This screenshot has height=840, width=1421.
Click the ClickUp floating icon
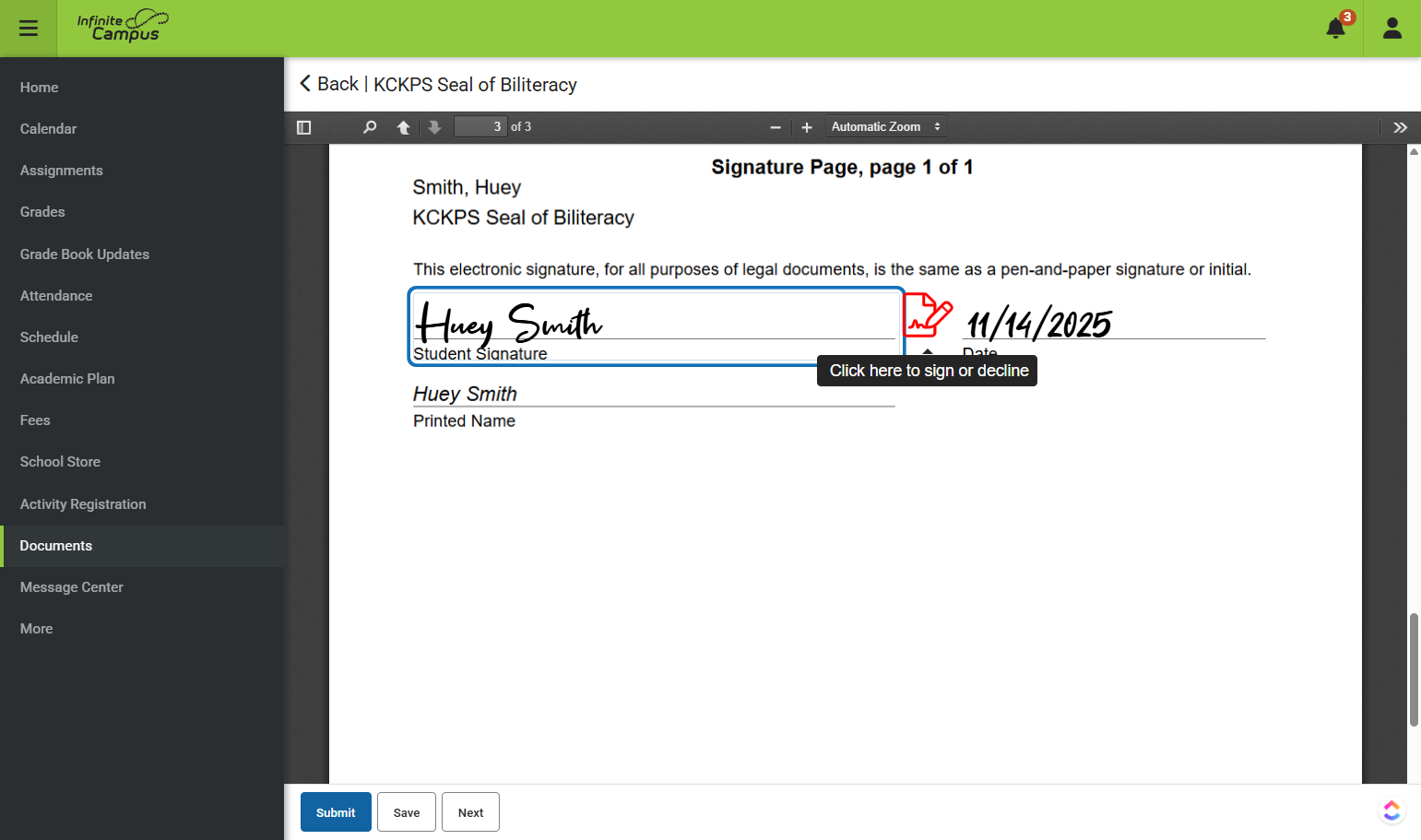pos(1391,810)
